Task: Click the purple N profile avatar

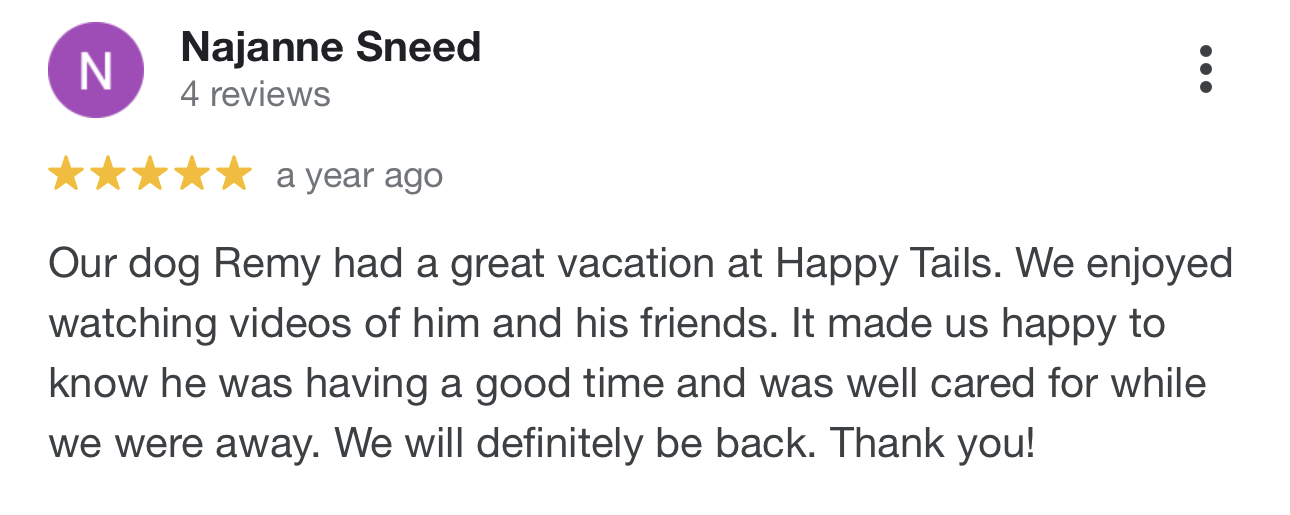Action: point(96,70)
